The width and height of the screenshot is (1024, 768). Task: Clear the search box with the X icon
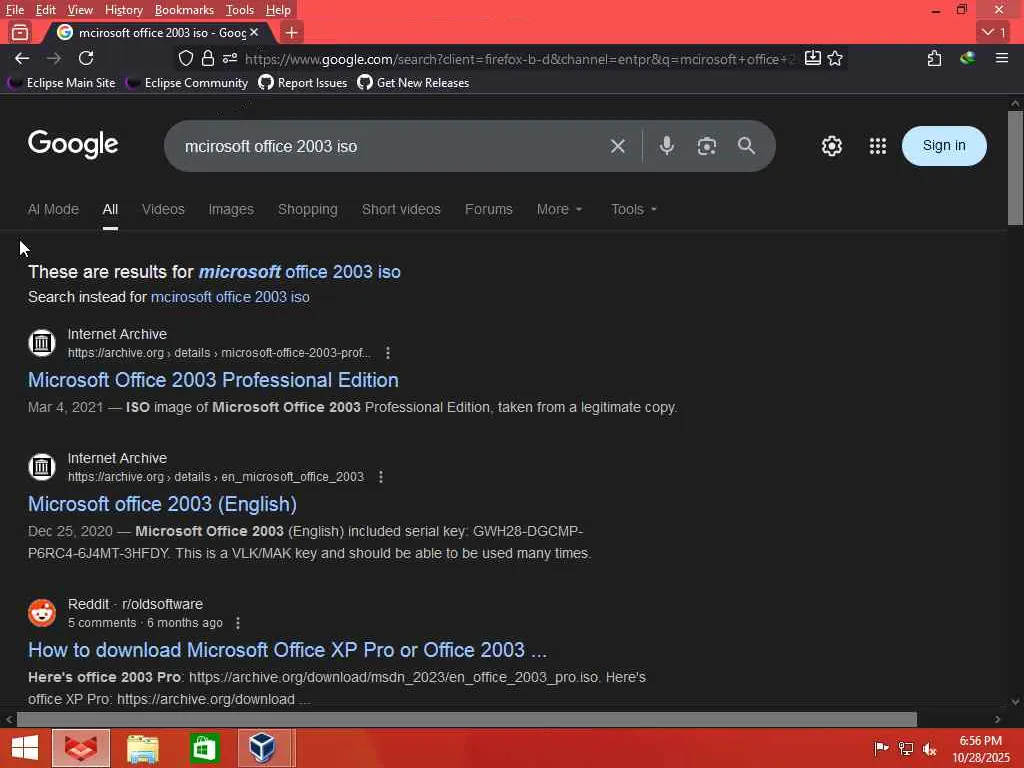coord(618,146)
